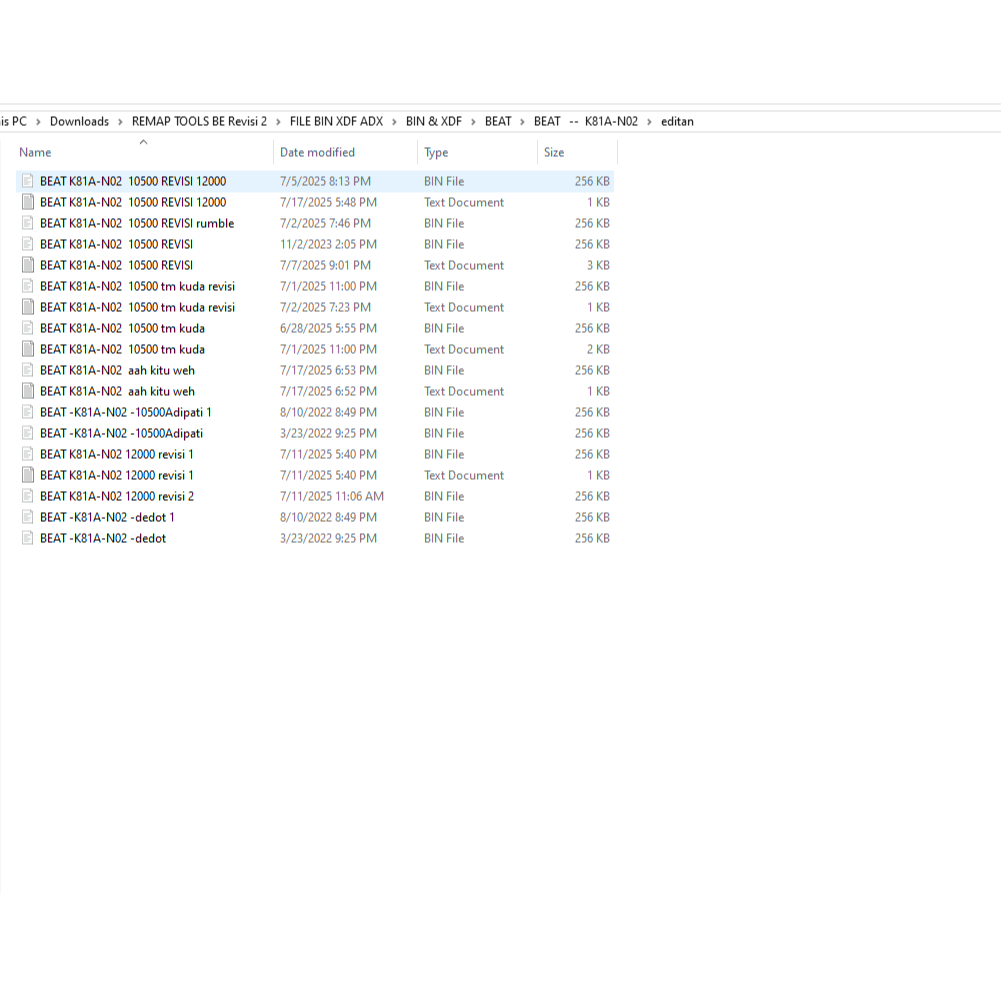Navigate to the editan breadcrumb item
The width and height of the screenshot is (1001, 1001).
click(677, 121)
